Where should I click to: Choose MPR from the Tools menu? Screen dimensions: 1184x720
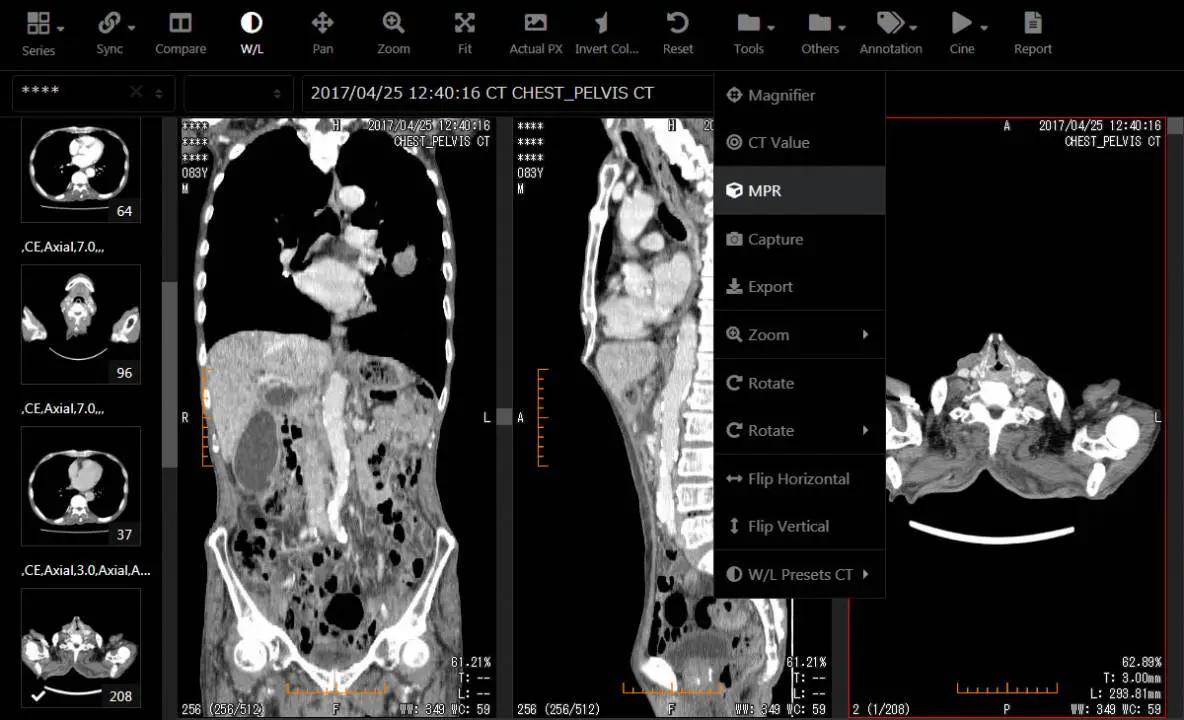pos(799,191)
